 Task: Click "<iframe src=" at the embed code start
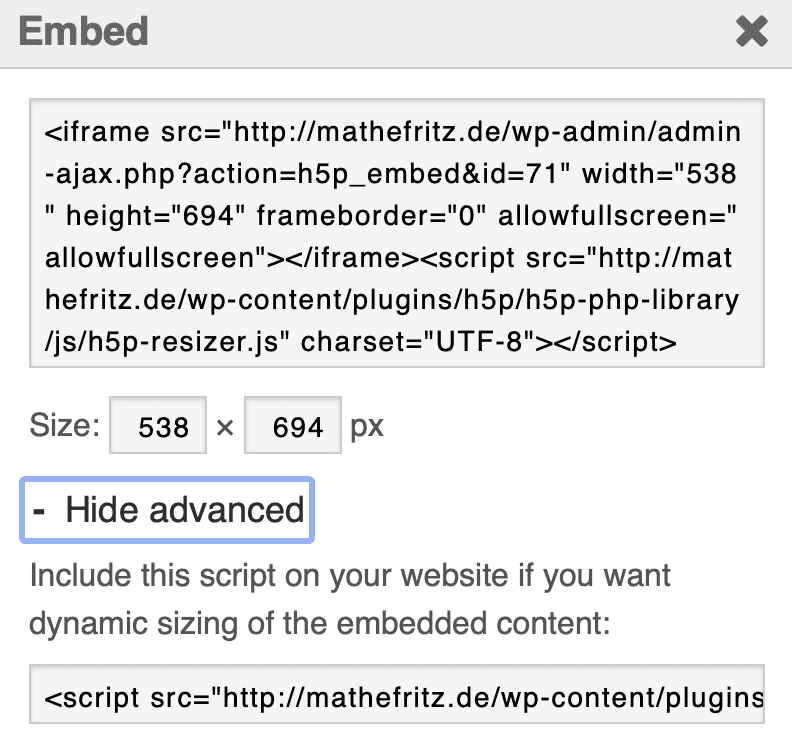click(132, 132)
